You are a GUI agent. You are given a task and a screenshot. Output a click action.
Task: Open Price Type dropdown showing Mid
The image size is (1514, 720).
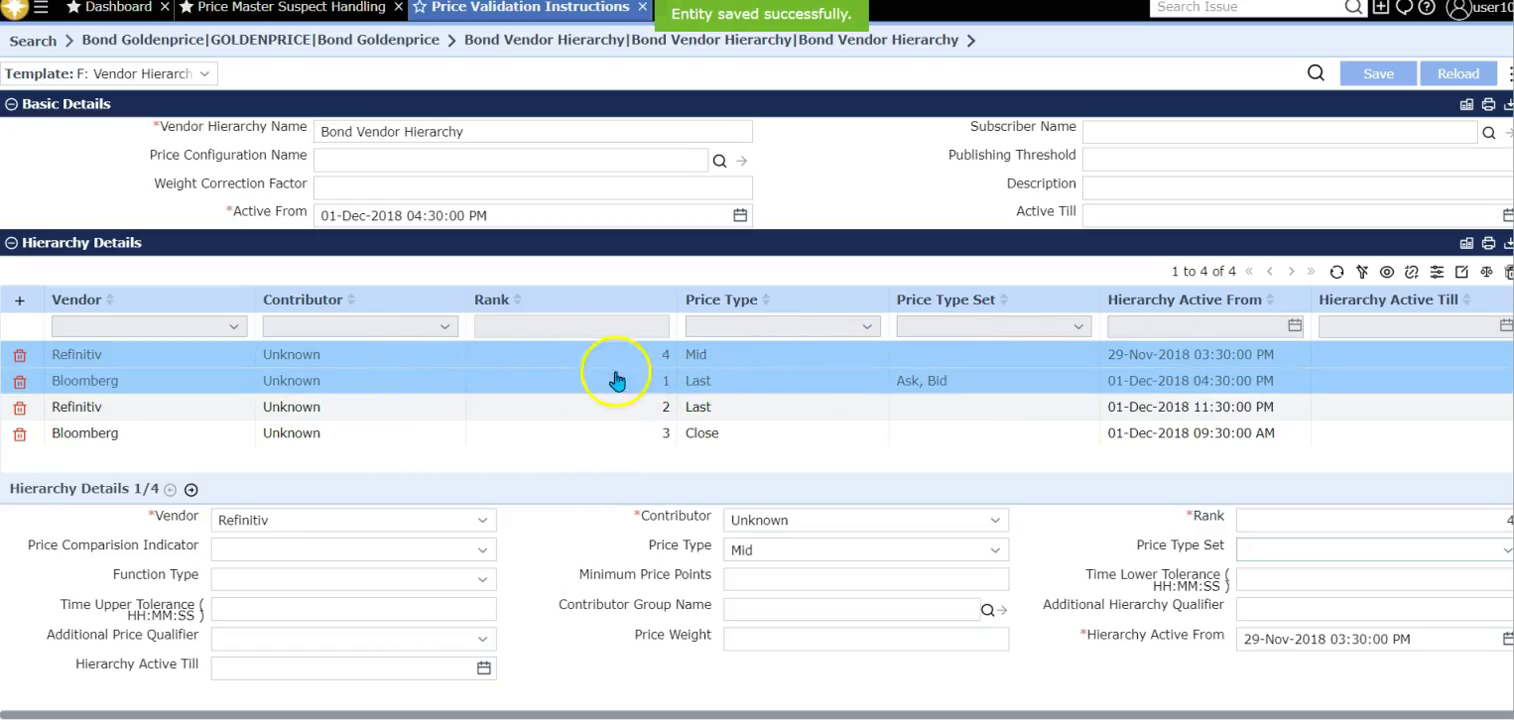[x=866, y=550]
